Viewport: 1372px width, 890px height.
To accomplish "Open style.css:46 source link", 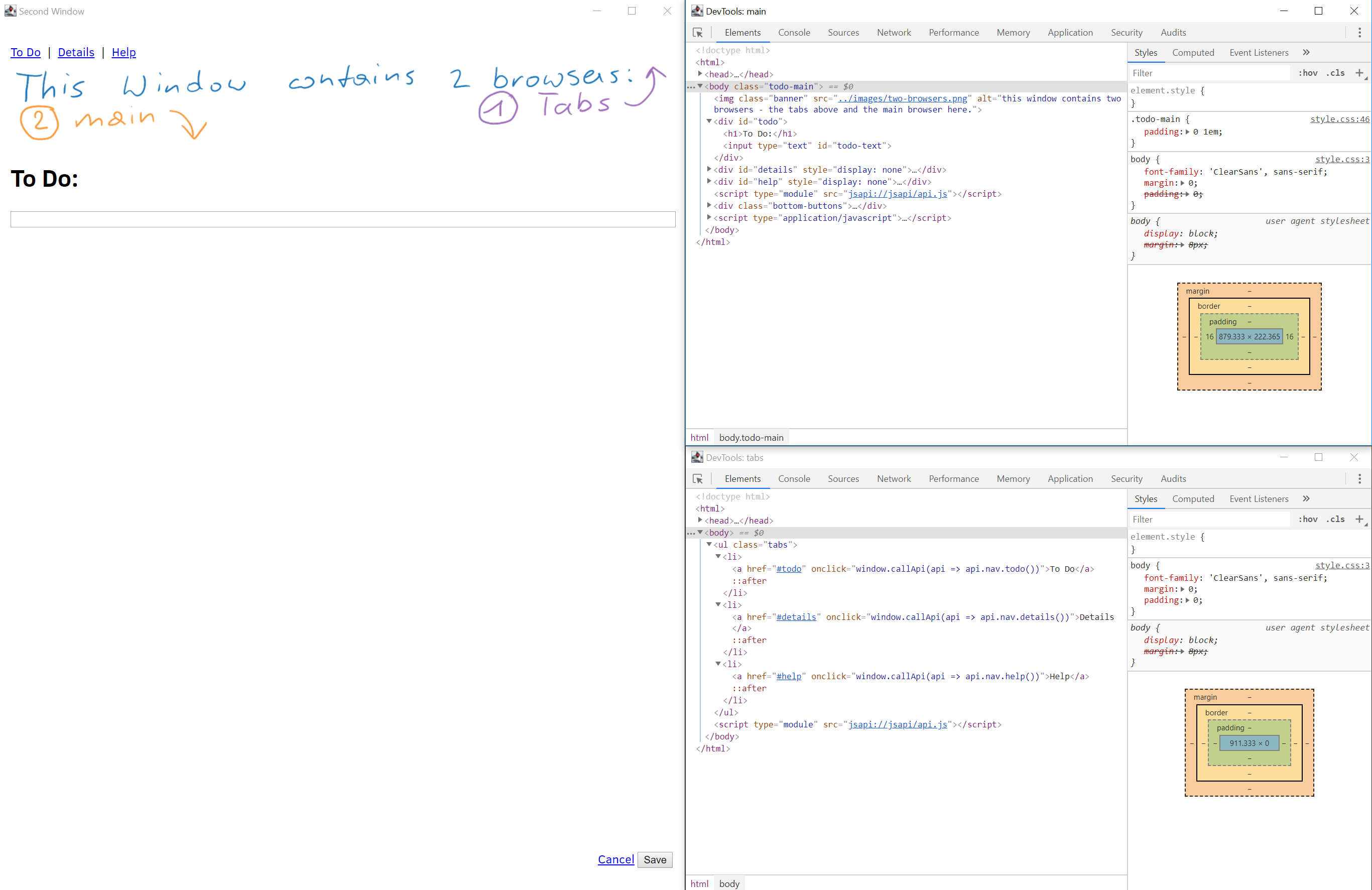I will click(x=1339, y=119).
